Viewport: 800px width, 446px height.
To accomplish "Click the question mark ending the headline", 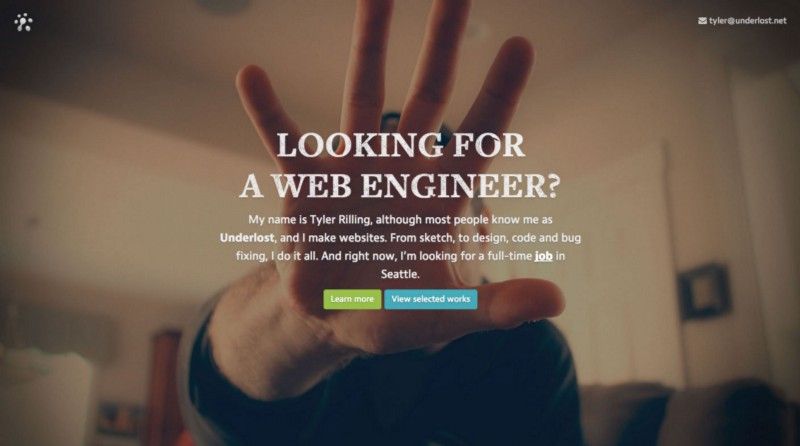I will tap(554, 185).
